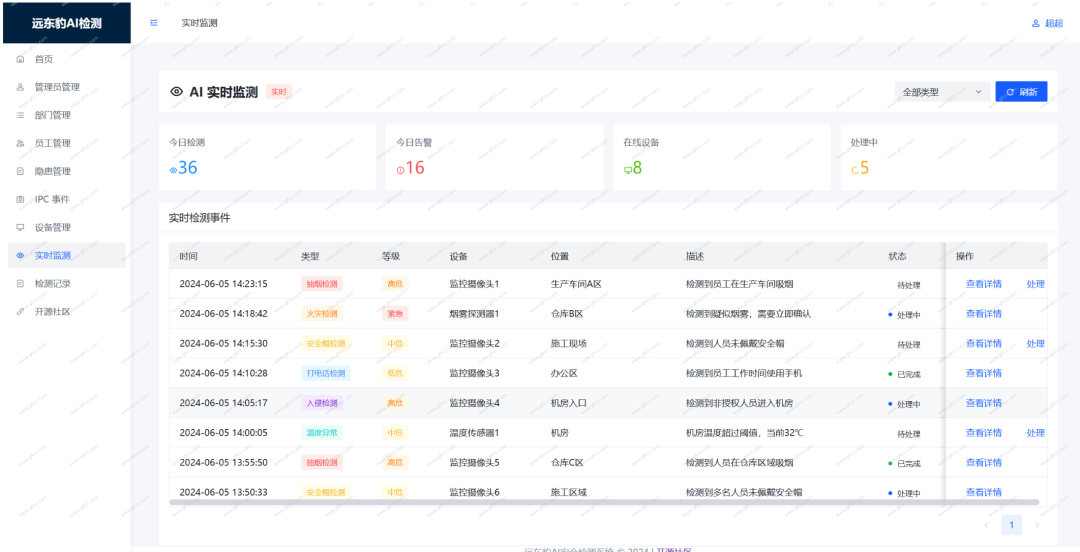Open 检测记录 from the sidebar
The image size is (1080, 552).
pyautogui.click(x=66, y=283)
